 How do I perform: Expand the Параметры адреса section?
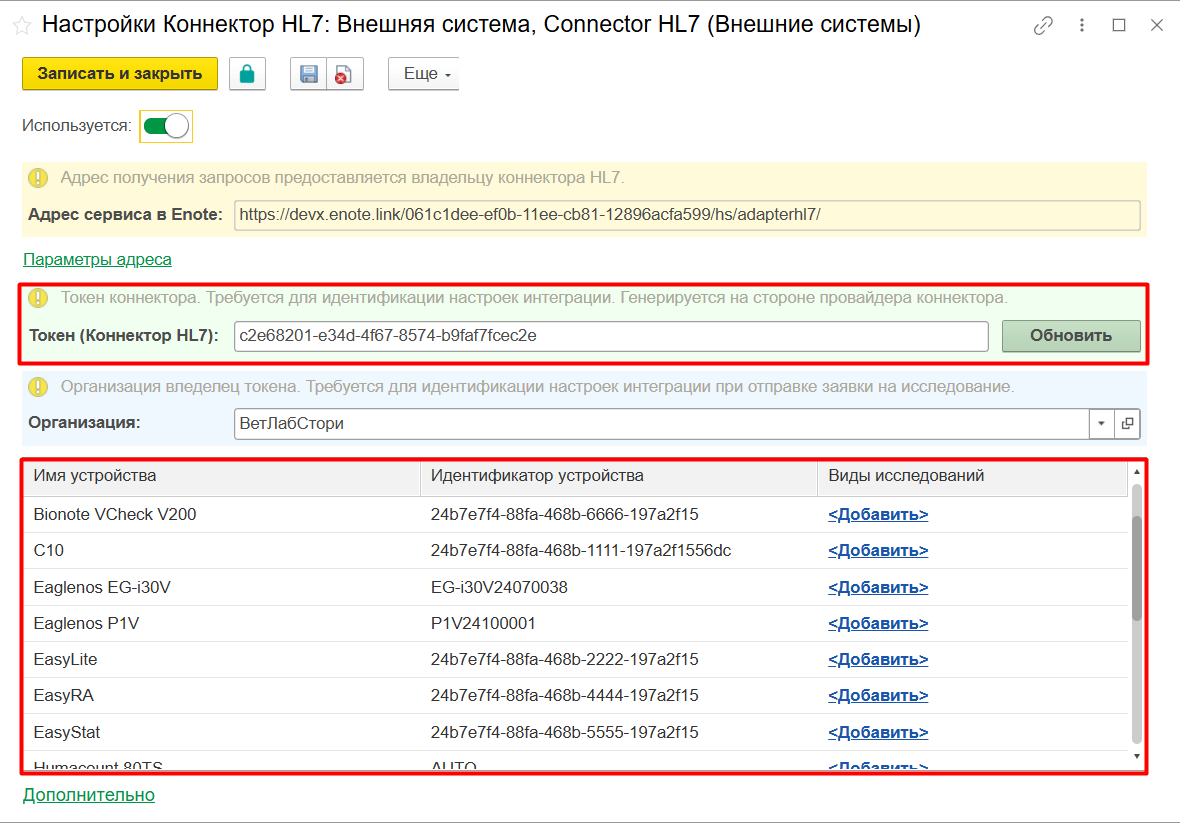(x=97, y=259)
